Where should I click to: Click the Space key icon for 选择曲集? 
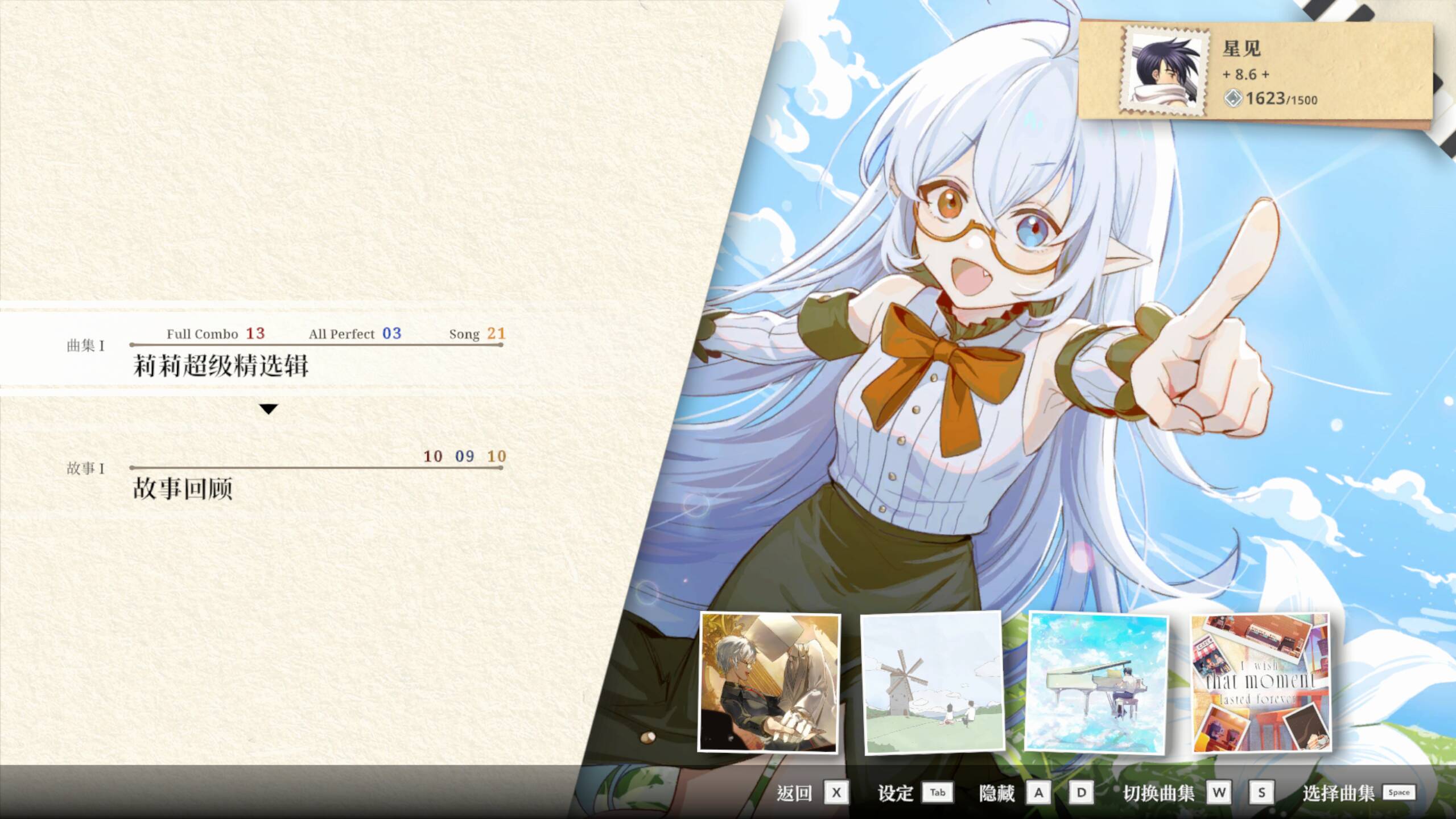tap(1399, 792)
